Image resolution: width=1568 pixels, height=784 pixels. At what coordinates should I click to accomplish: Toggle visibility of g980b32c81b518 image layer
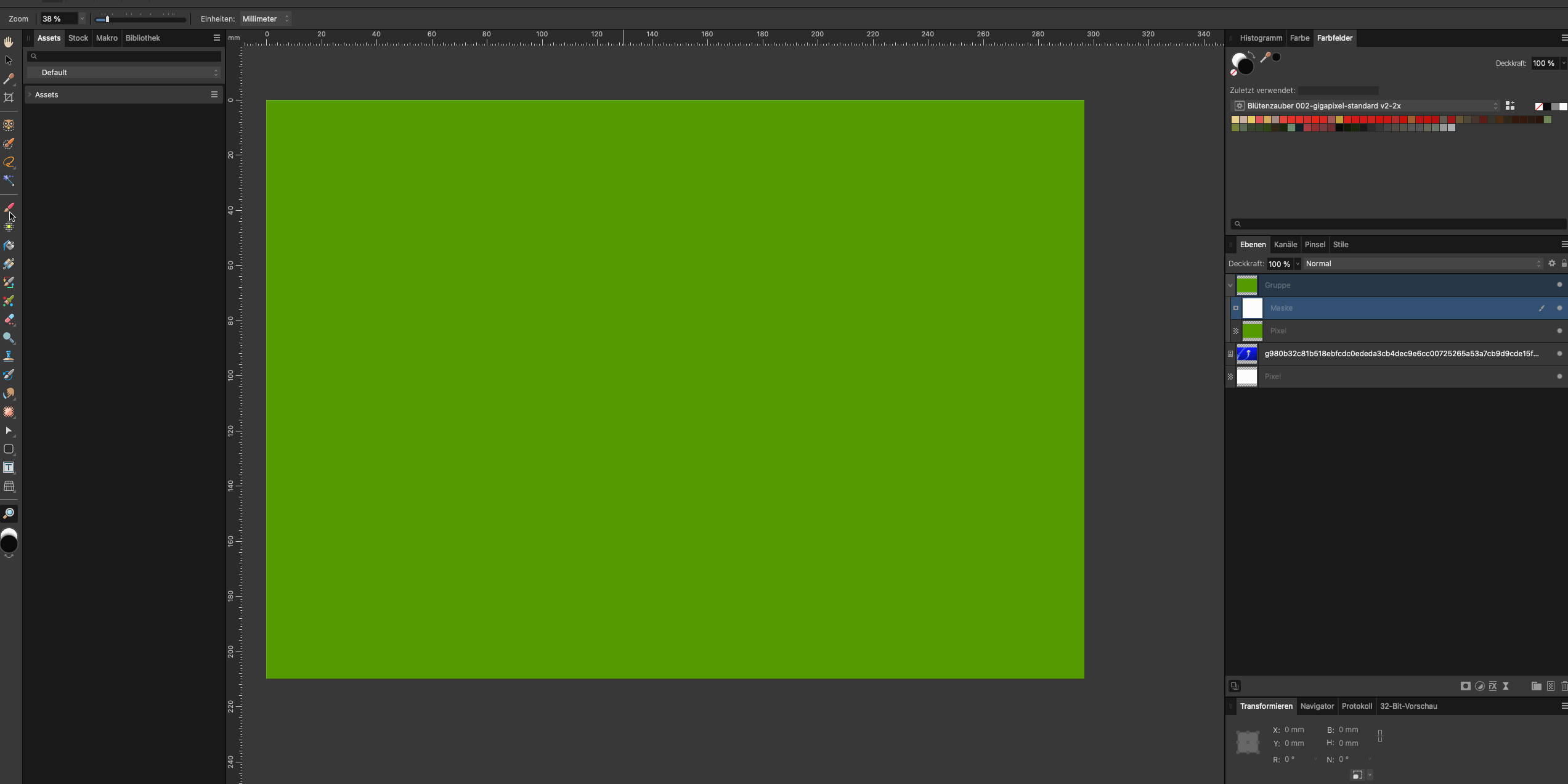[1559, 353]
